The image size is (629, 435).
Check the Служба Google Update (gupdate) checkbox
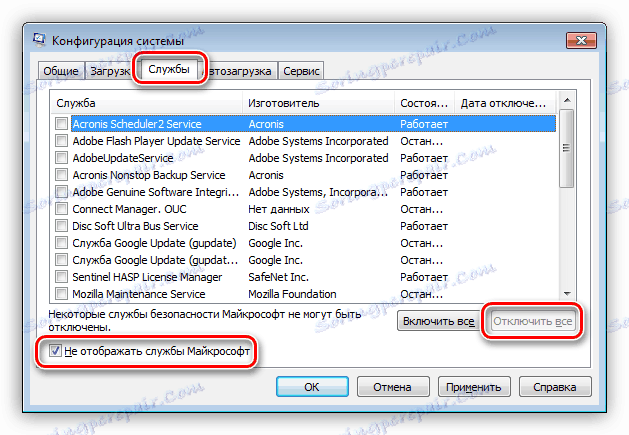point(61,243)
